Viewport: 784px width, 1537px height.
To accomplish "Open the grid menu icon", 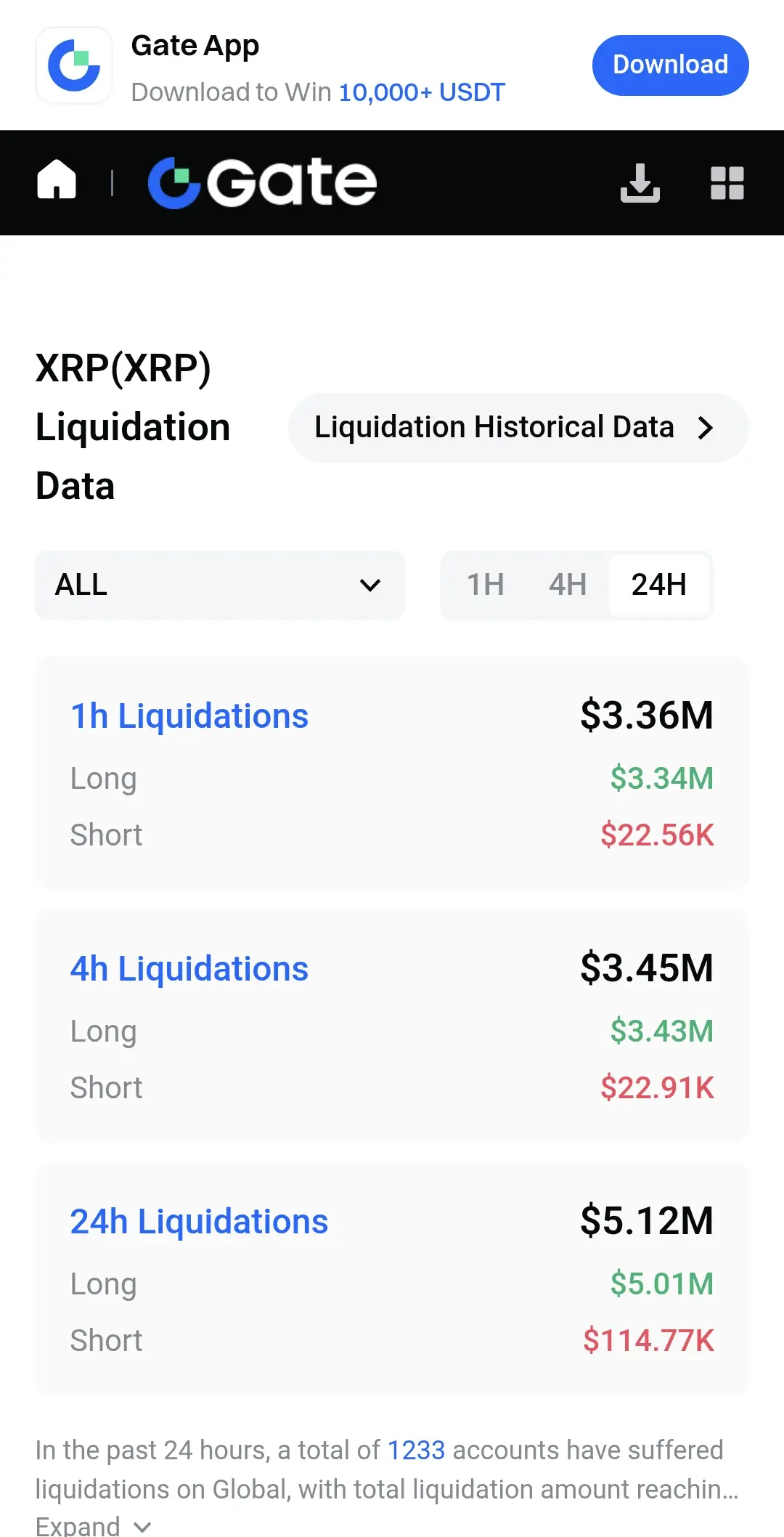I will click(x=727, y=182).
